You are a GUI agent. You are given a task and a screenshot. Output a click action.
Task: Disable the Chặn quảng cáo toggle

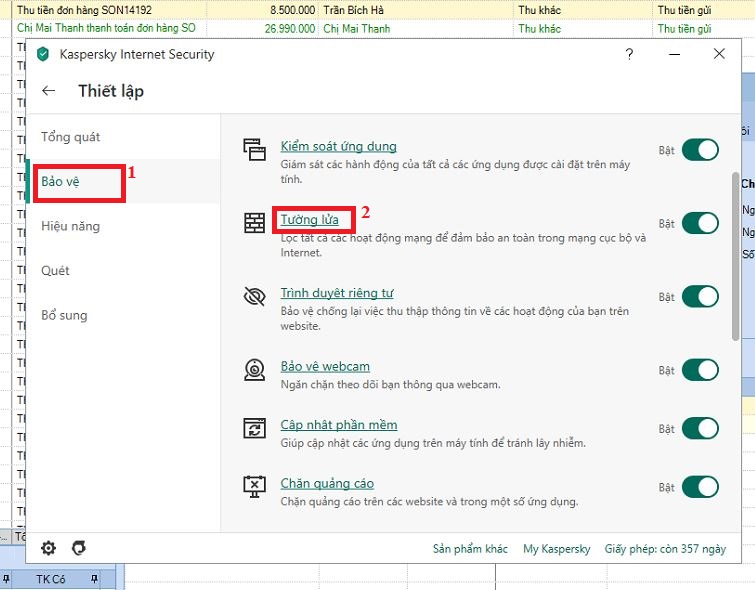click(700, 487)
